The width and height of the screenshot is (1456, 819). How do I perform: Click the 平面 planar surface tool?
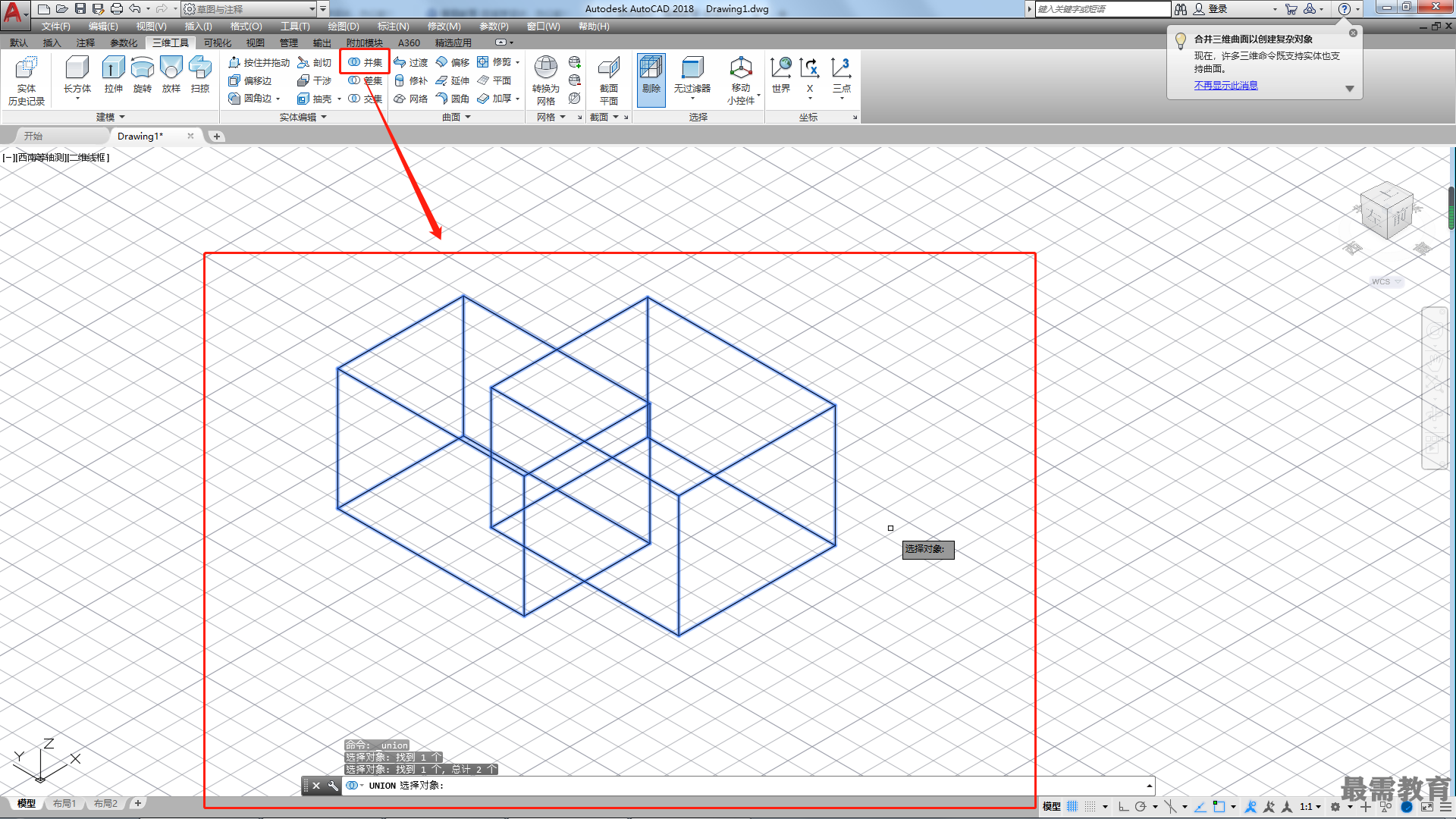[x=494, y=80]
